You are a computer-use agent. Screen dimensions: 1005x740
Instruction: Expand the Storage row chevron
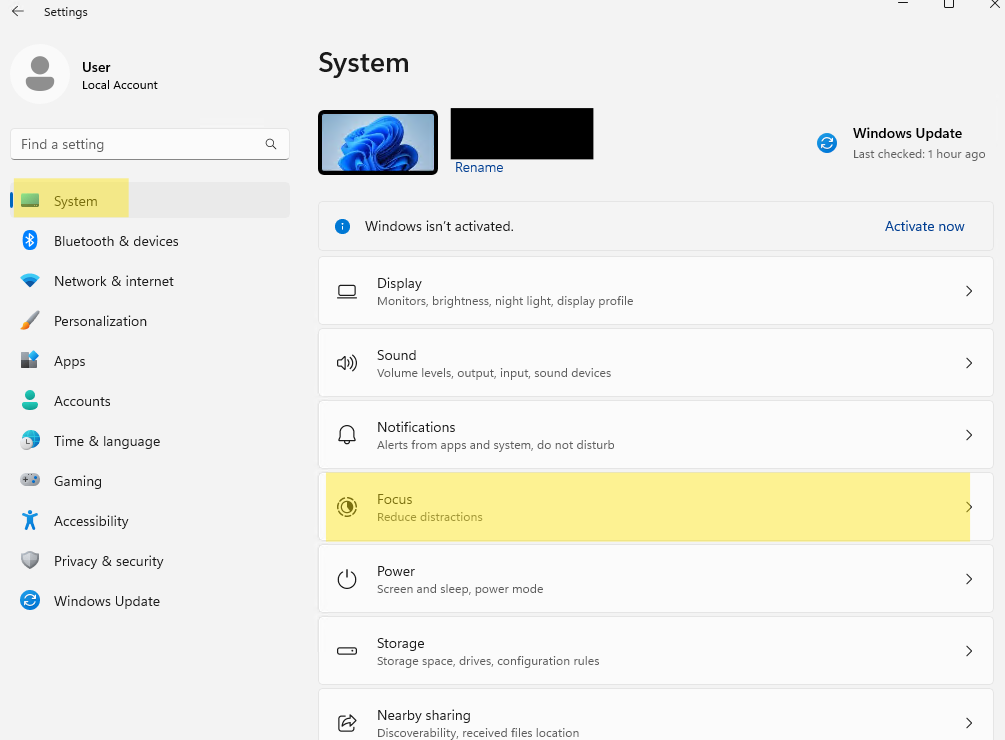[x=968, y=651]
